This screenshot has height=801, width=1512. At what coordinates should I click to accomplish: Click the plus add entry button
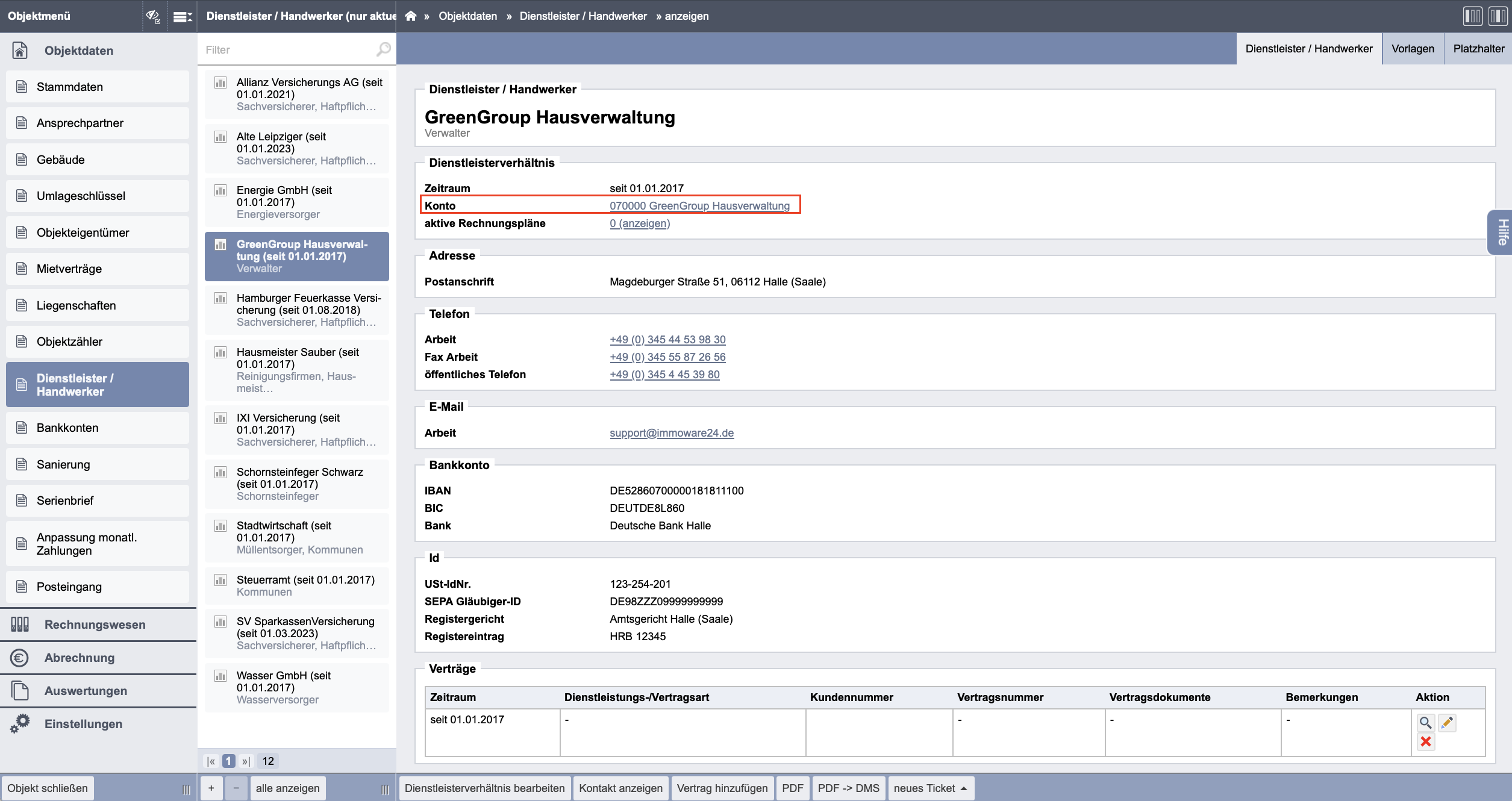211,788
